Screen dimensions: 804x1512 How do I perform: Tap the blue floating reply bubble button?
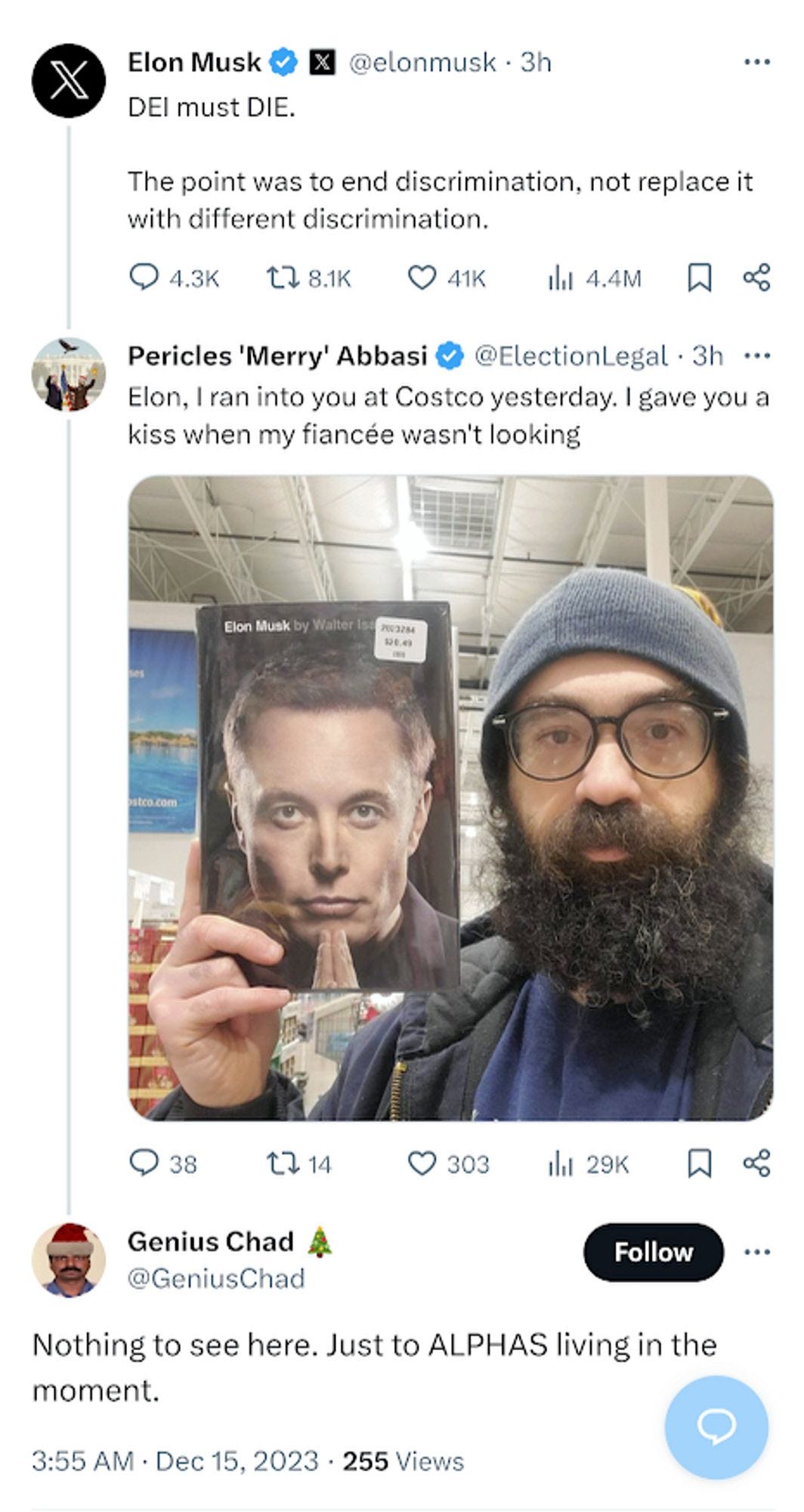[716, 1427]
